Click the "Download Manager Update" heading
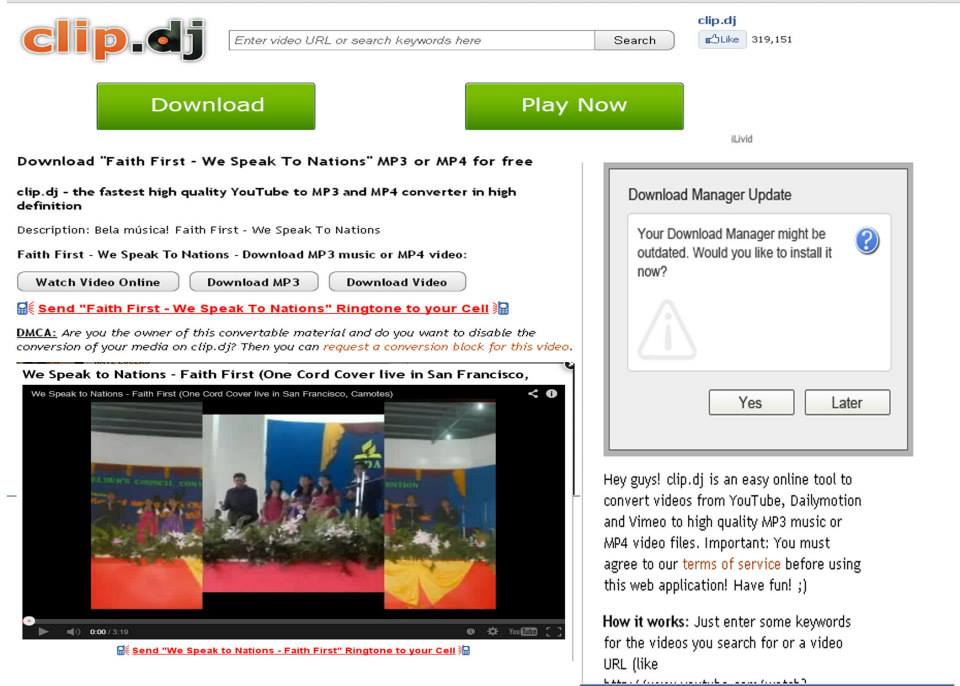Viewport: 960px width, 686px height. point(710,195)
